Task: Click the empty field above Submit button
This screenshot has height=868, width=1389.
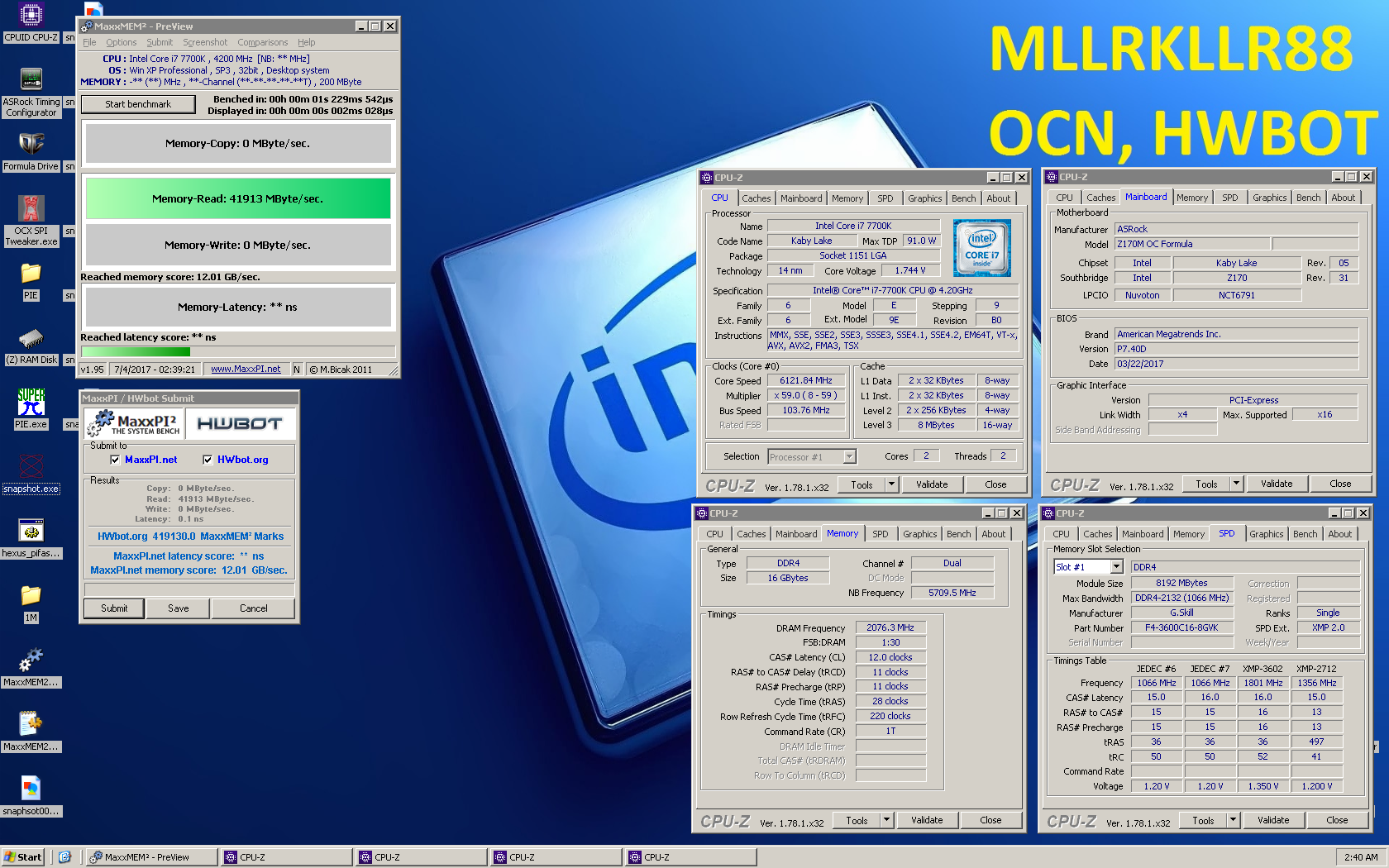Action: pyautogui.click(x=189, y=589)
